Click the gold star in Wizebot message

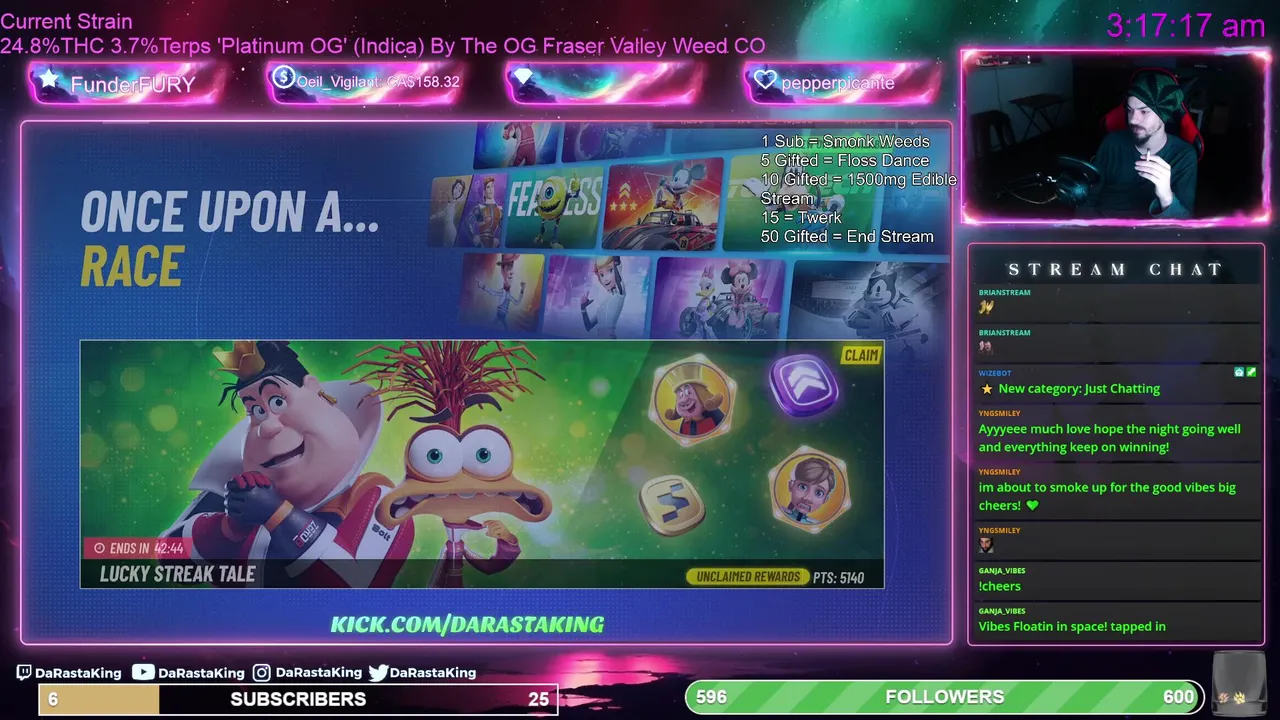click(x=987, y=389)
